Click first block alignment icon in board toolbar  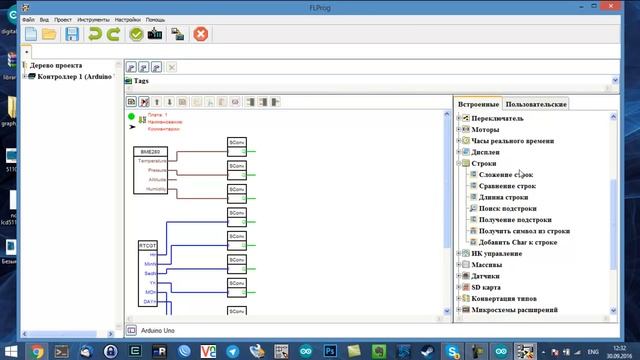tap(251, 102)
